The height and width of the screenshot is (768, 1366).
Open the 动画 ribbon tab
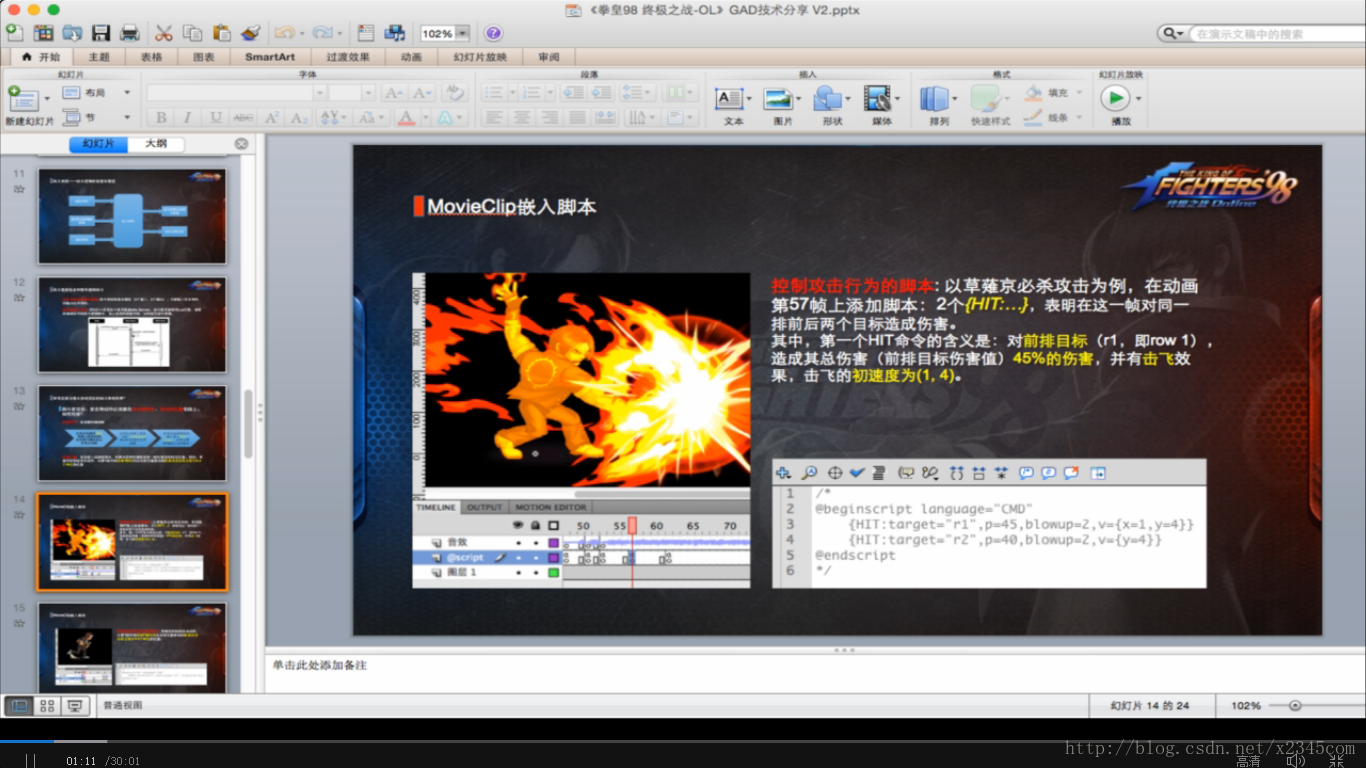point(411,57)
